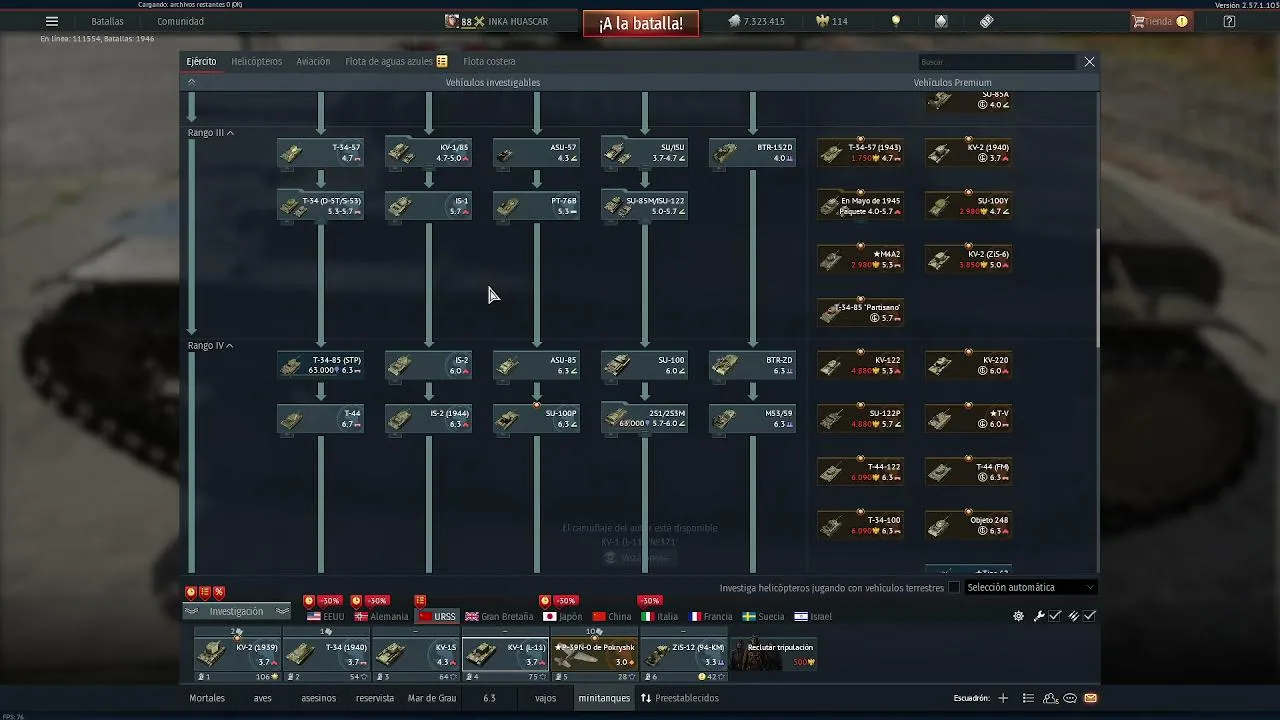This screenshot has height=720, width=1280.
Task: Select the premium T-34-85 'Partisano' vehicle
Action: pos(861,312)
